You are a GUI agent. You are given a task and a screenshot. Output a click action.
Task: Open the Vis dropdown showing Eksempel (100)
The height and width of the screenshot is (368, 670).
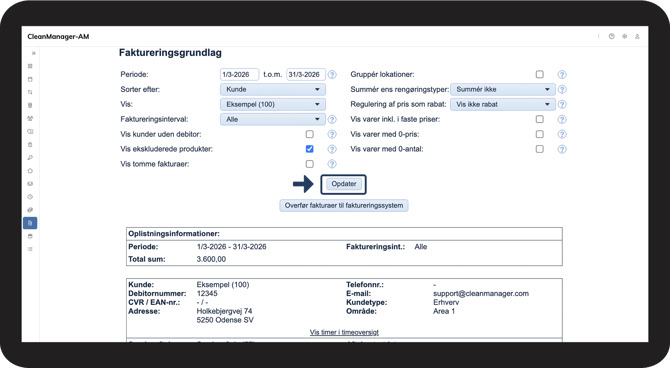[273, 104]
